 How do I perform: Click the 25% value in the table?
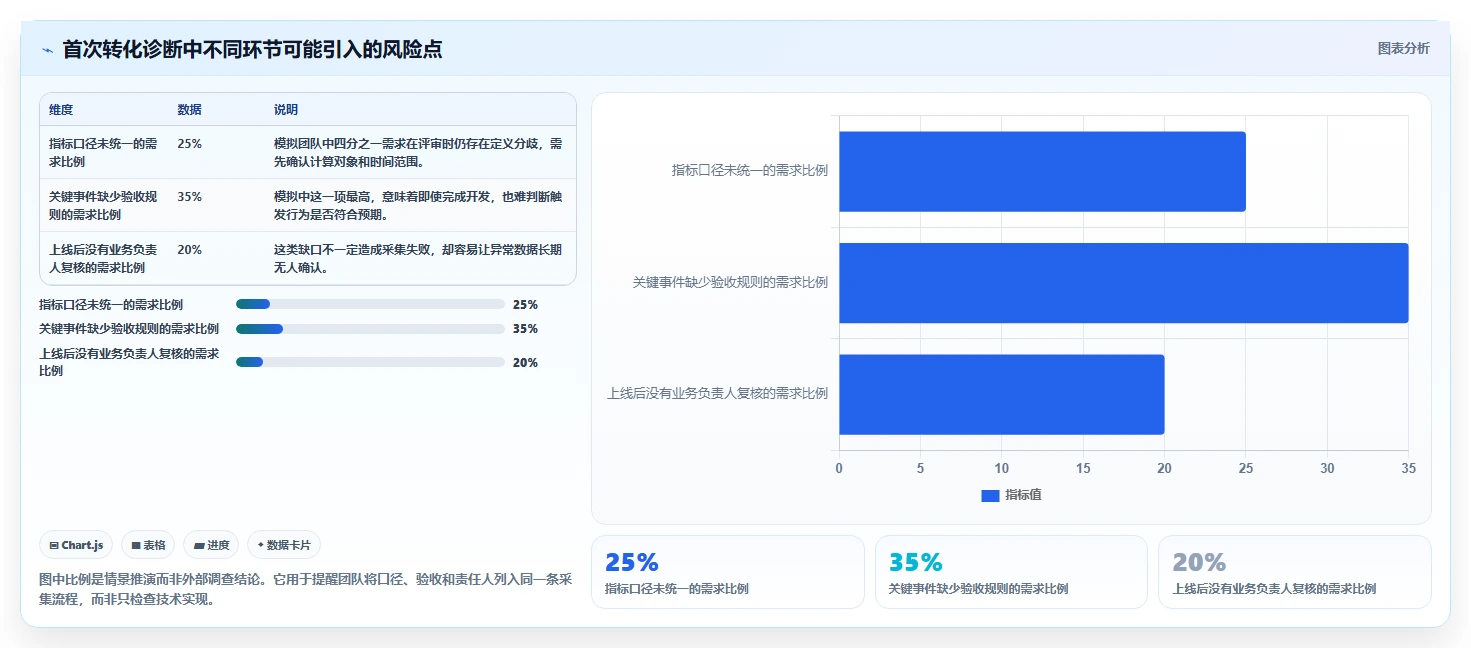click(x=189, y=144)
